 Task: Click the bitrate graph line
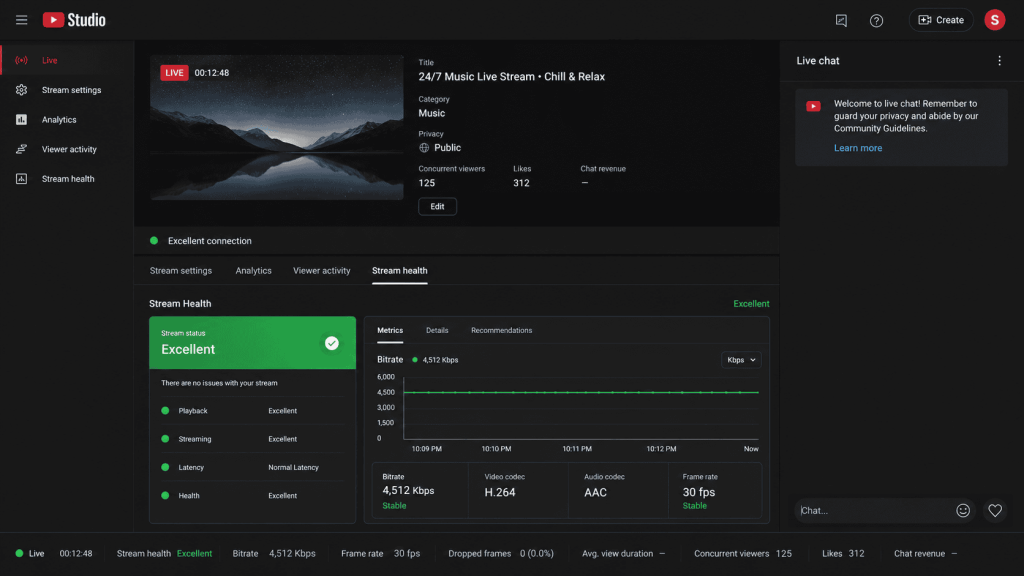pos(581,392)
